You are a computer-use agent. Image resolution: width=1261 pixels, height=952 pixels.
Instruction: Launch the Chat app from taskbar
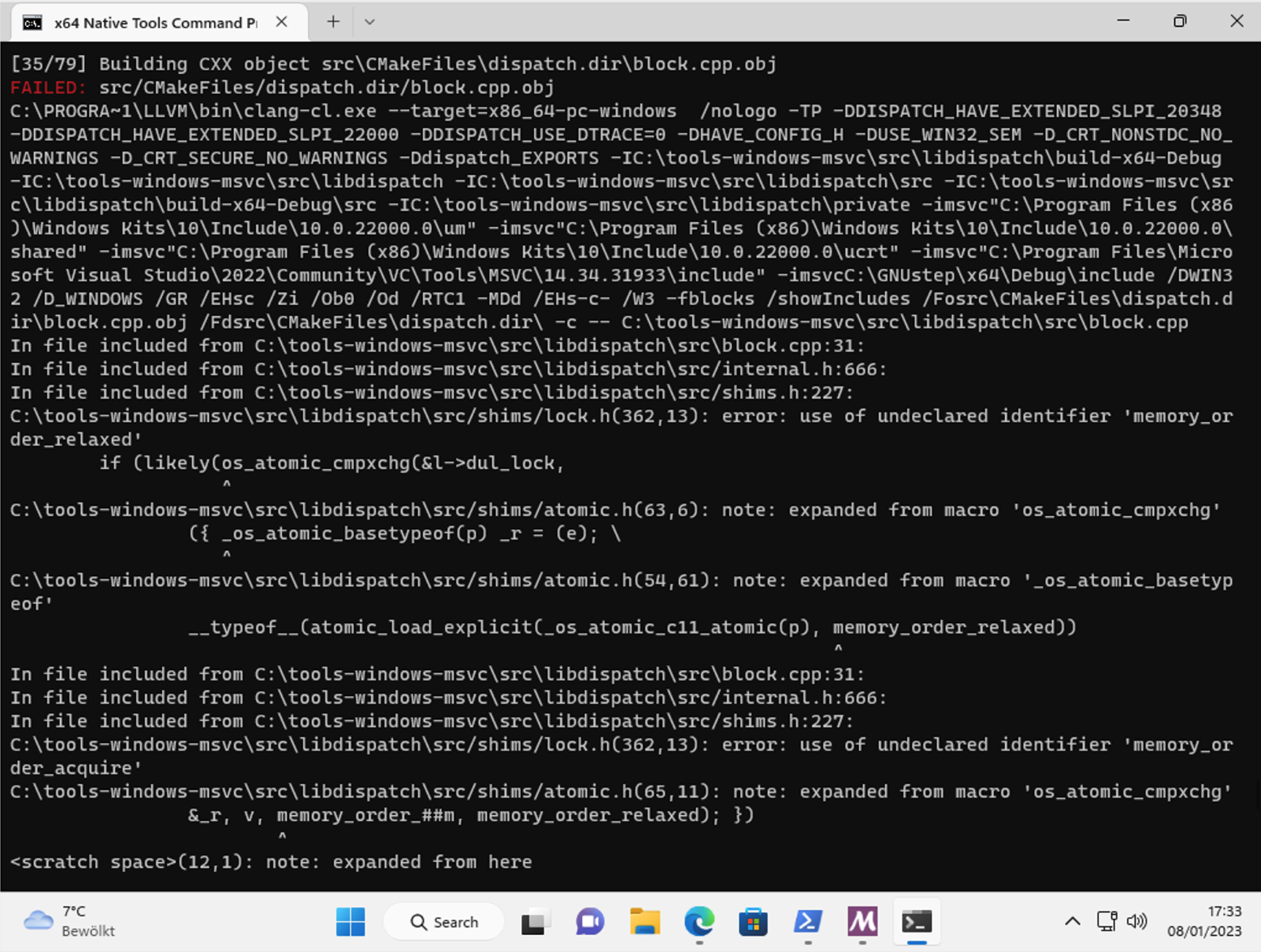click(590, 922)
